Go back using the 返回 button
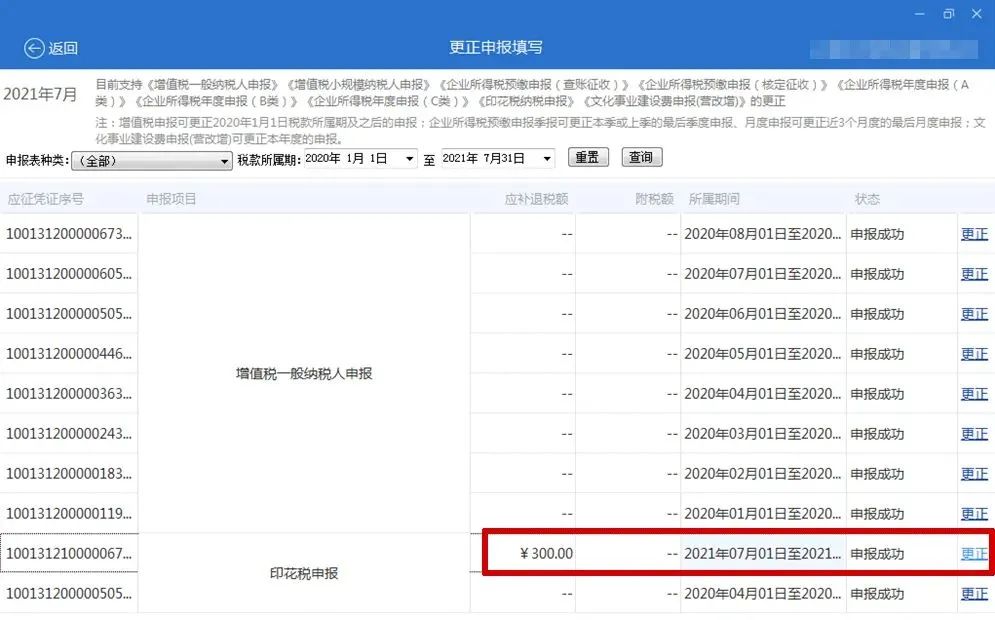 point(51,48)
